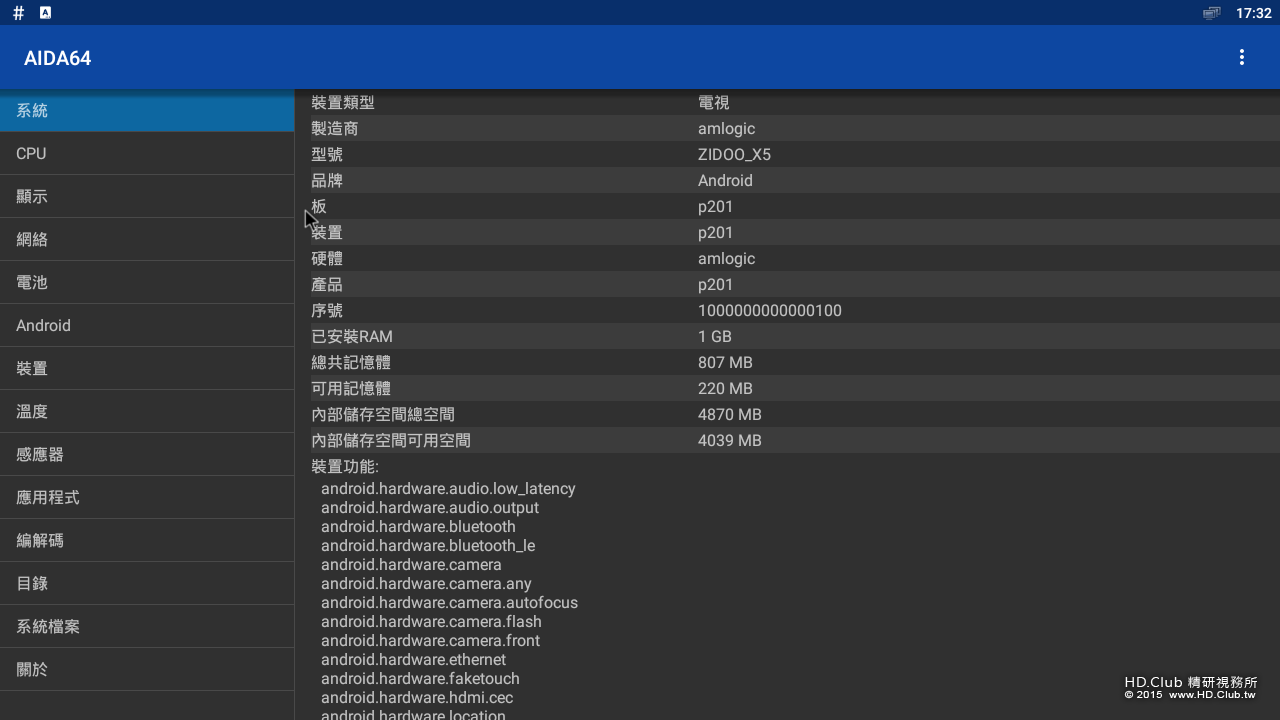Viewport: 1280px width, 720px height.
Task: Select the 電視 value
Action: 714,103
